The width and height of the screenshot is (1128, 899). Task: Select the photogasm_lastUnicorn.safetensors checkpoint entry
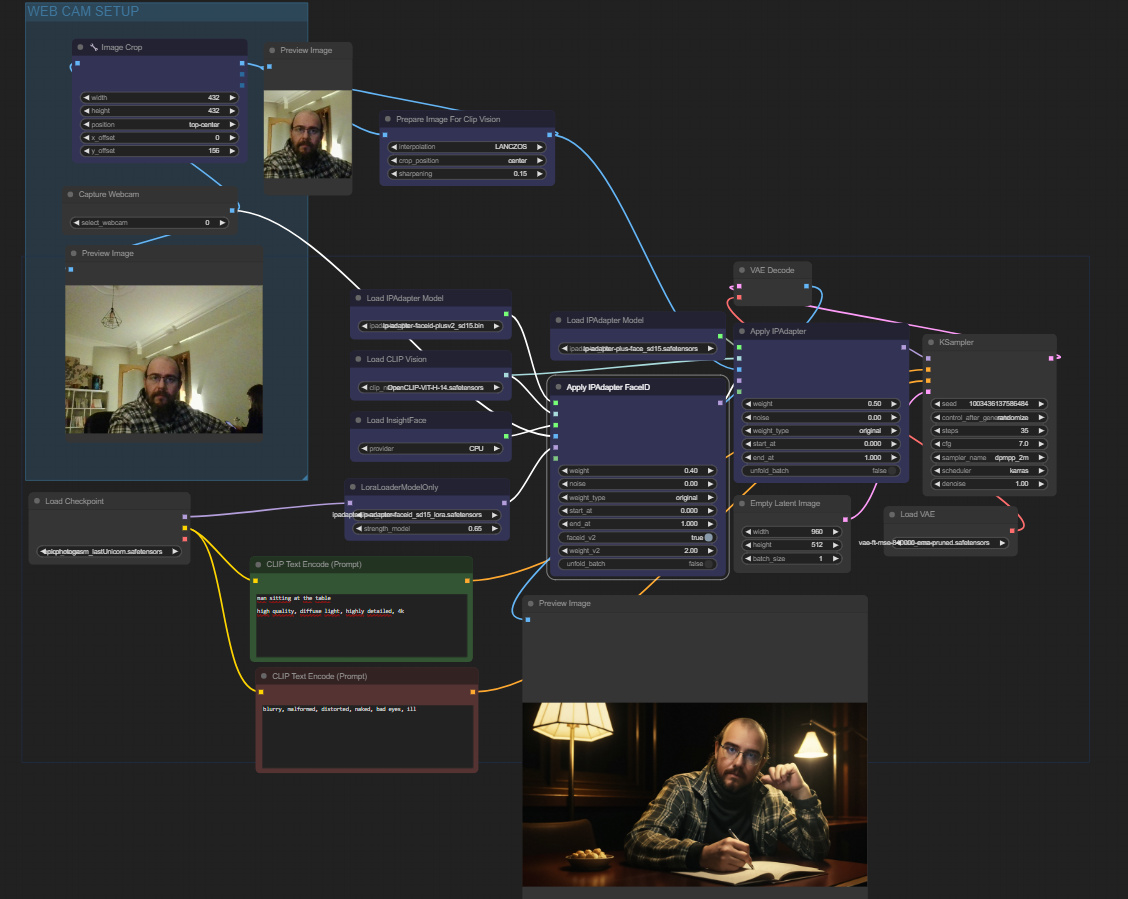pyautogui.click(x=106, y=550)
